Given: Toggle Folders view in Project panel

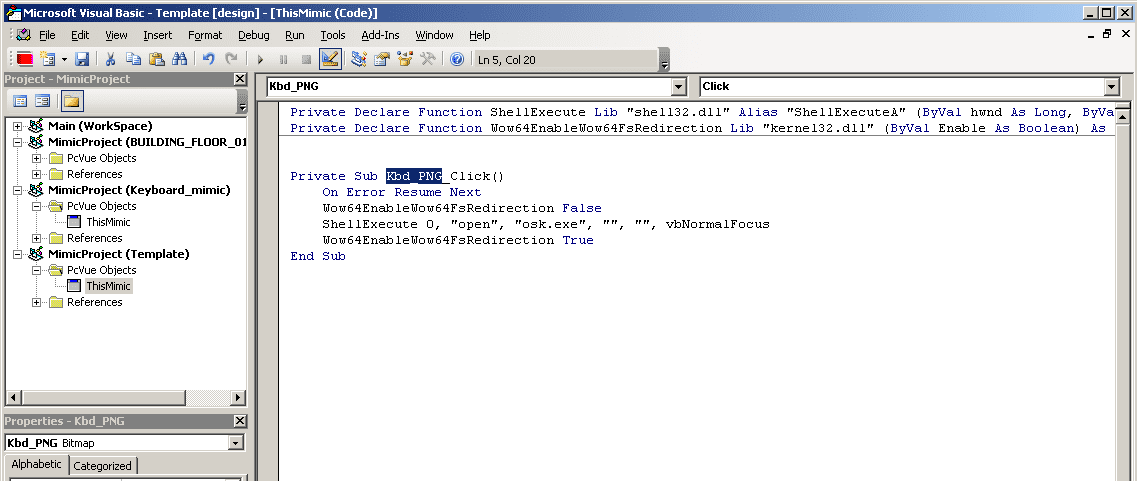Looking at the screenshot, I should click(71, 101).
